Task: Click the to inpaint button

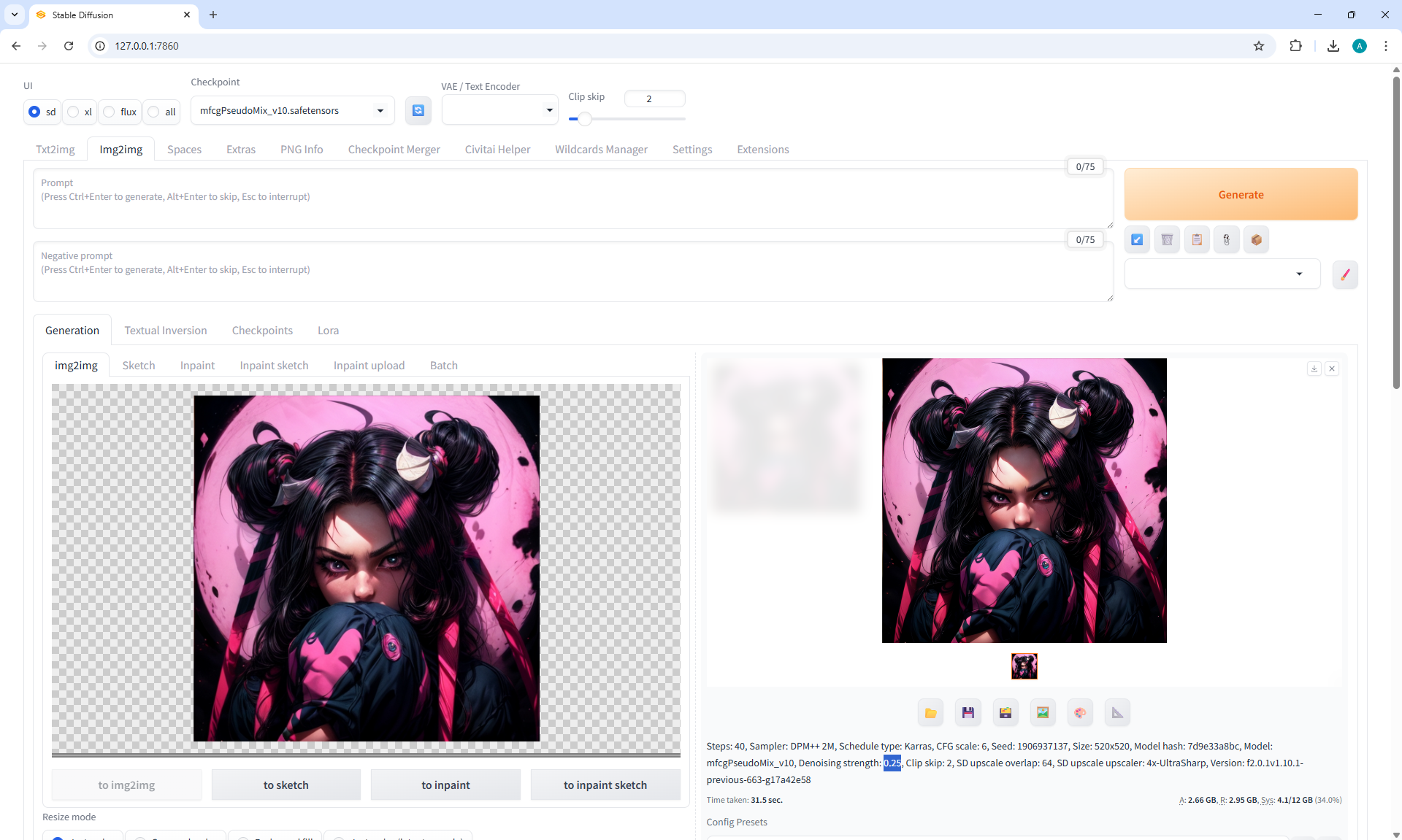Action: click(x=445, y=785)
